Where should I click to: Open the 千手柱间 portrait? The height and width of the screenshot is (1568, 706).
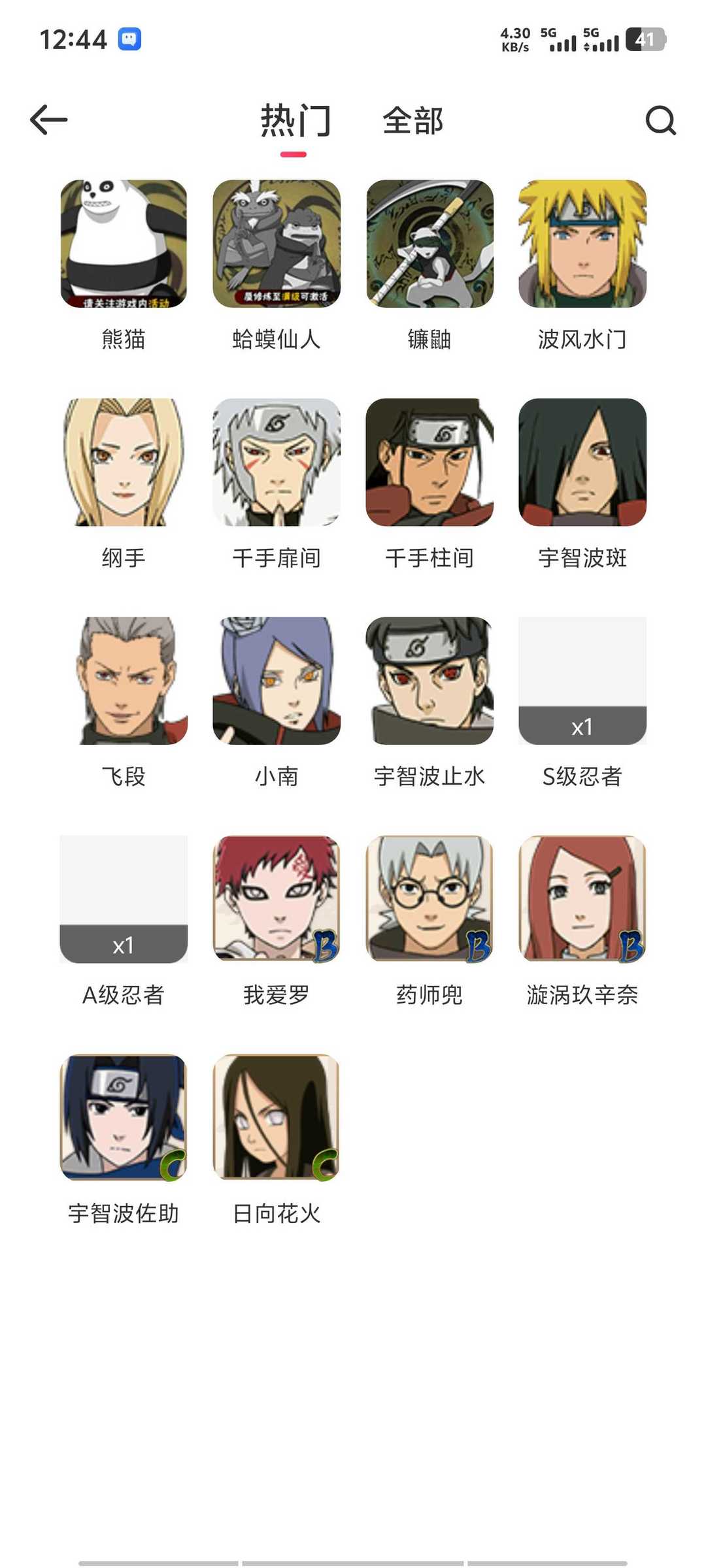[429, 463]
